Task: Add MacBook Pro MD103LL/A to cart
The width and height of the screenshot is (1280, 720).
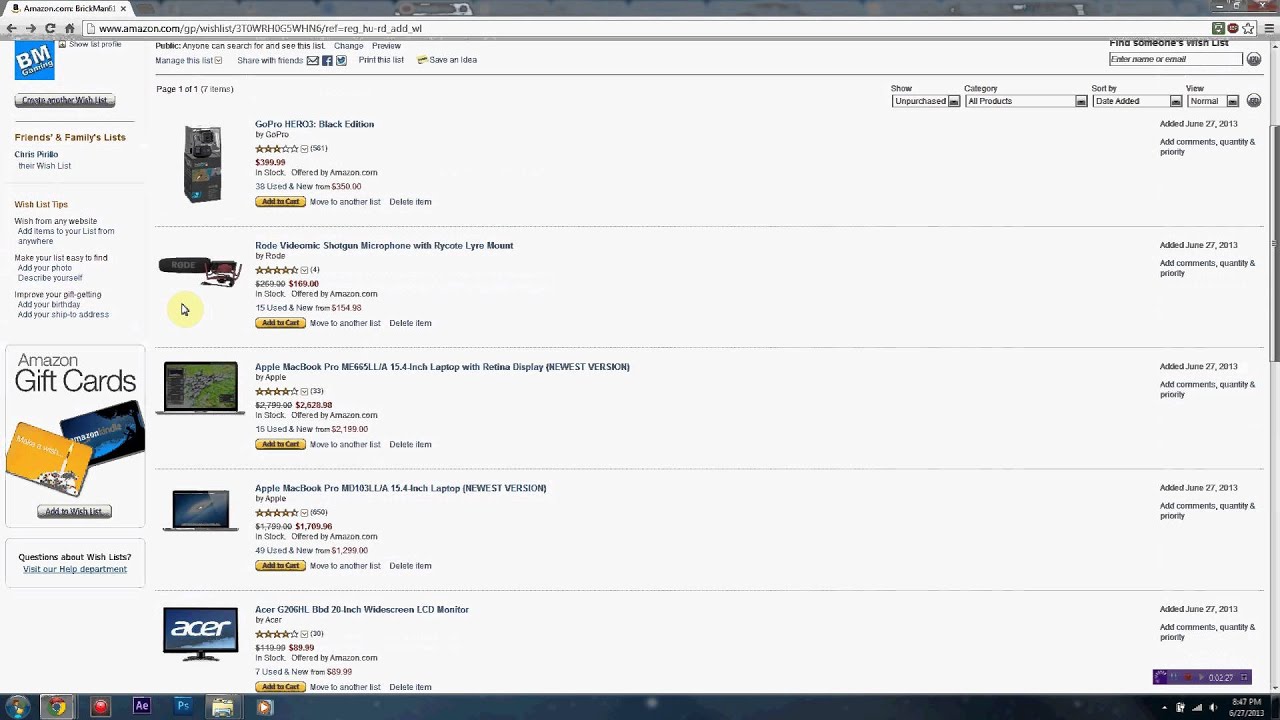Action: click(280, 566)
